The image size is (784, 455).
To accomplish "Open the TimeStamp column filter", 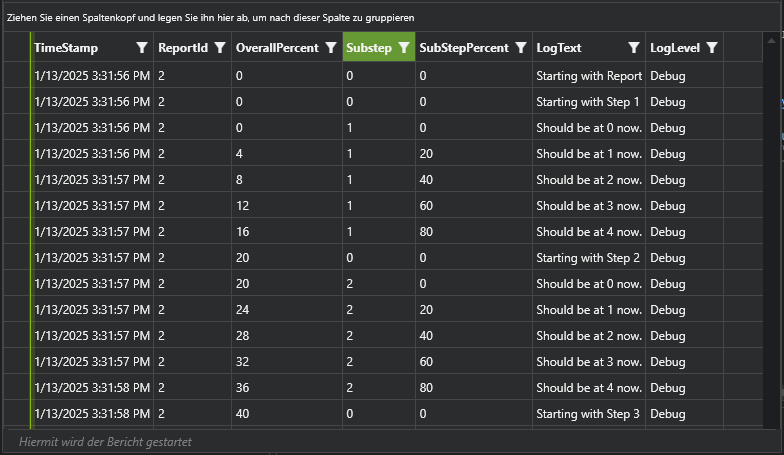I will [141, 48].
